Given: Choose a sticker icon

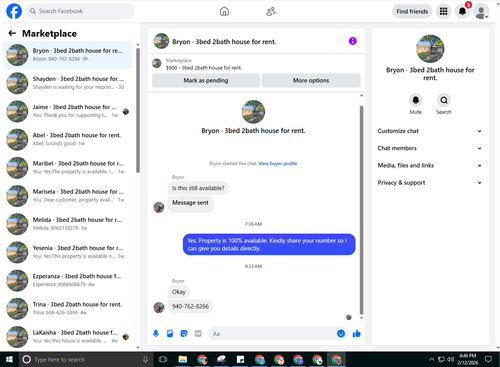Looking at the screenshot, I should click(x=184, y=333).
